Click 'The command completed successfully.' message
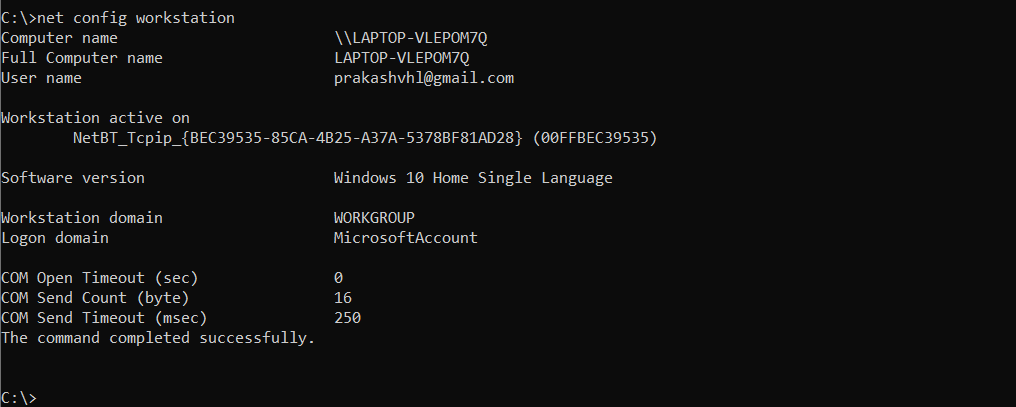1016x407 pixels. coord(158,338)
